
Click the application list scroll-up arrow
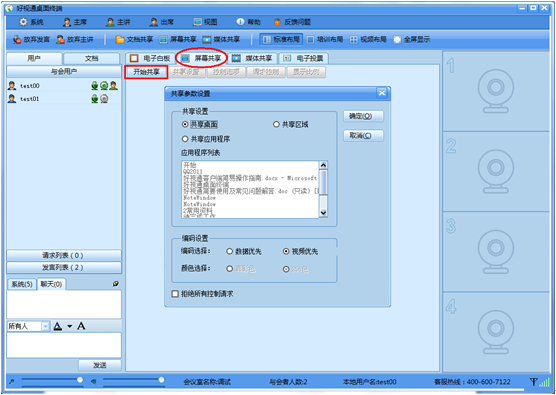(323, 165)
